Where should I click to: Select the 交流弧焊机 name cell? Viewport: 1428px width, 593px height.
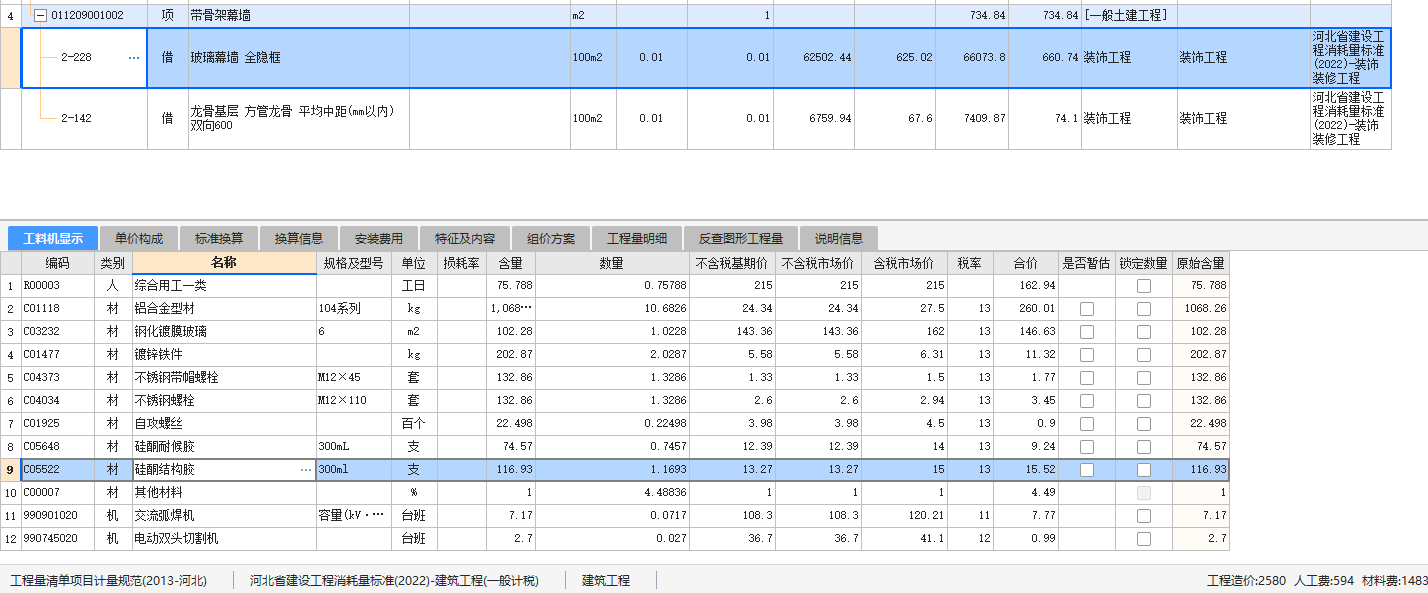[x=224, y=516]
